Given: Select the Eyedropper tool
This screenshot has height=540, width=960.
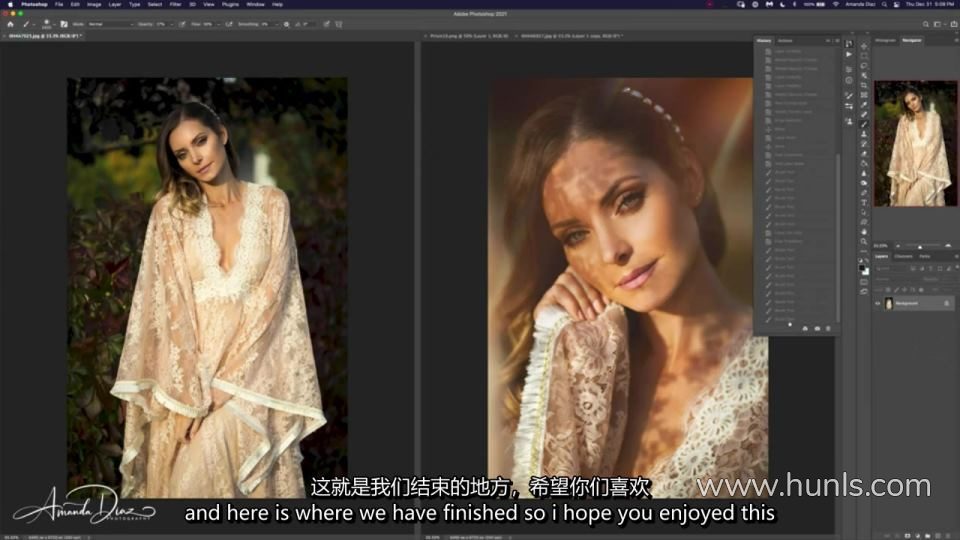Looking at the screenshot, I should point(864,105).
